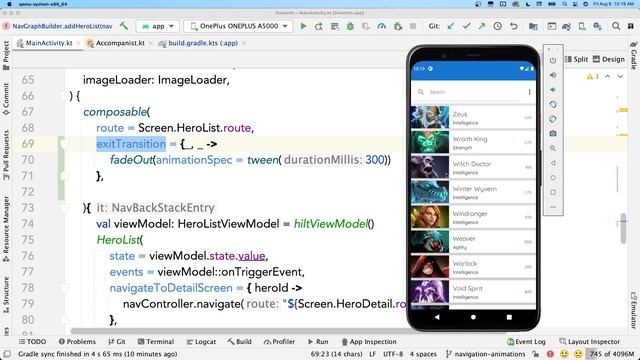Open emulator extended controls (three dots)

[553, 207]
